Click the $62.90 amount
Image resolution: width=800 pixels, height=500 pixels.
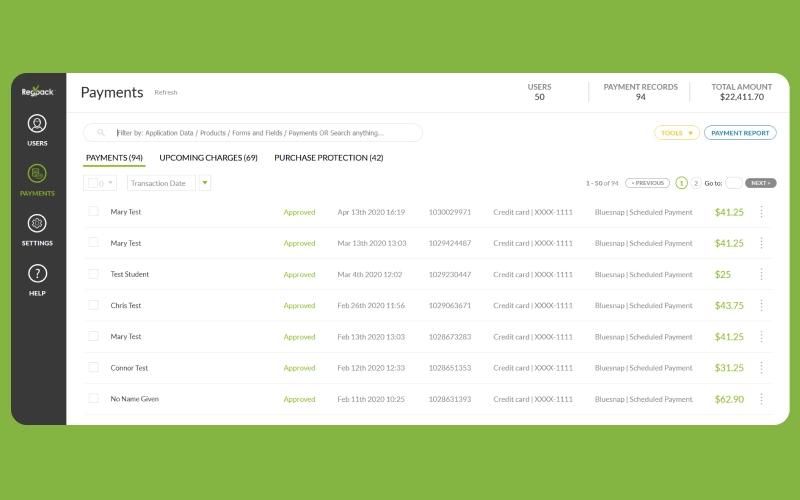[729, 399]
